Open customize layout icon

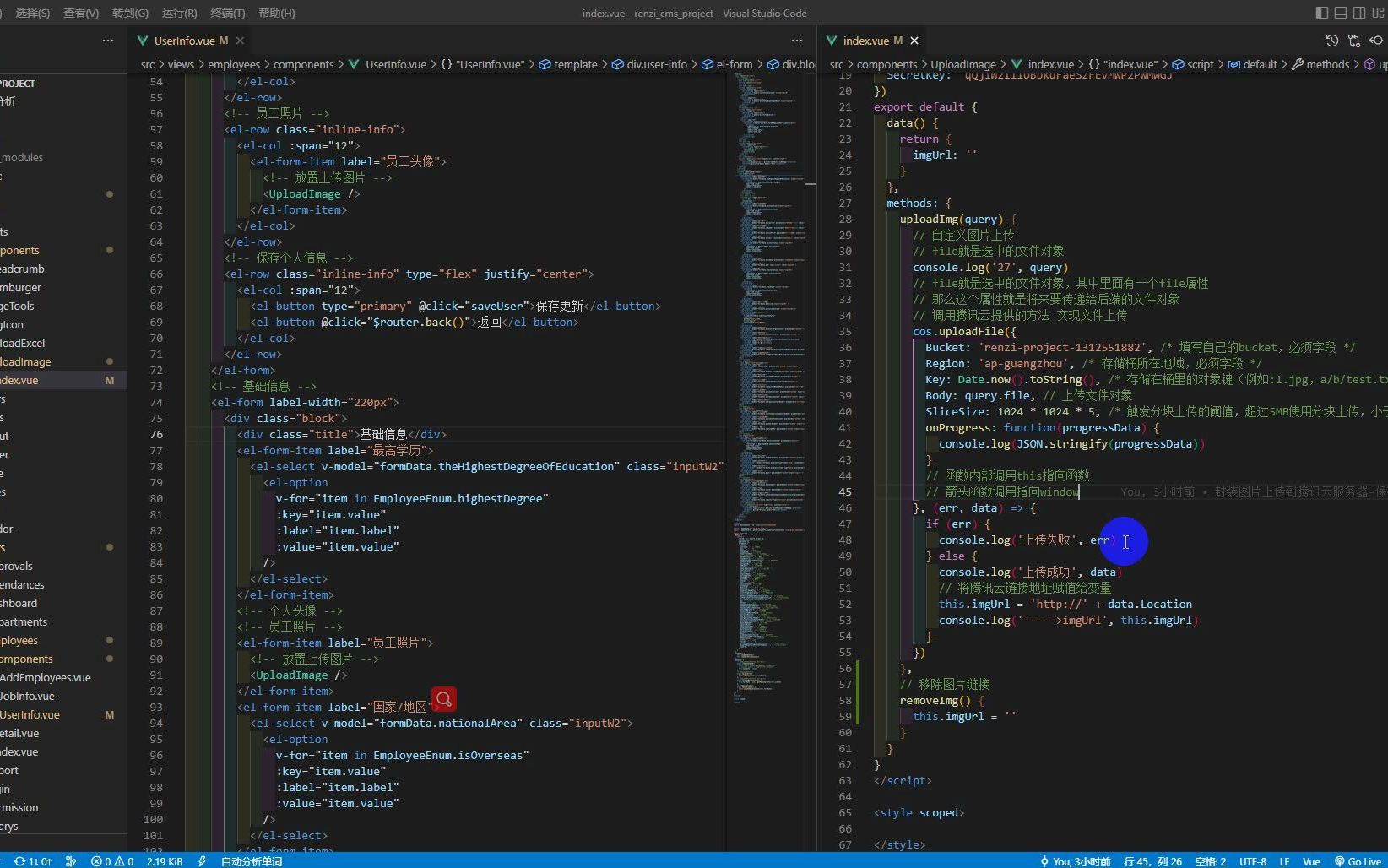(1378, 13)
